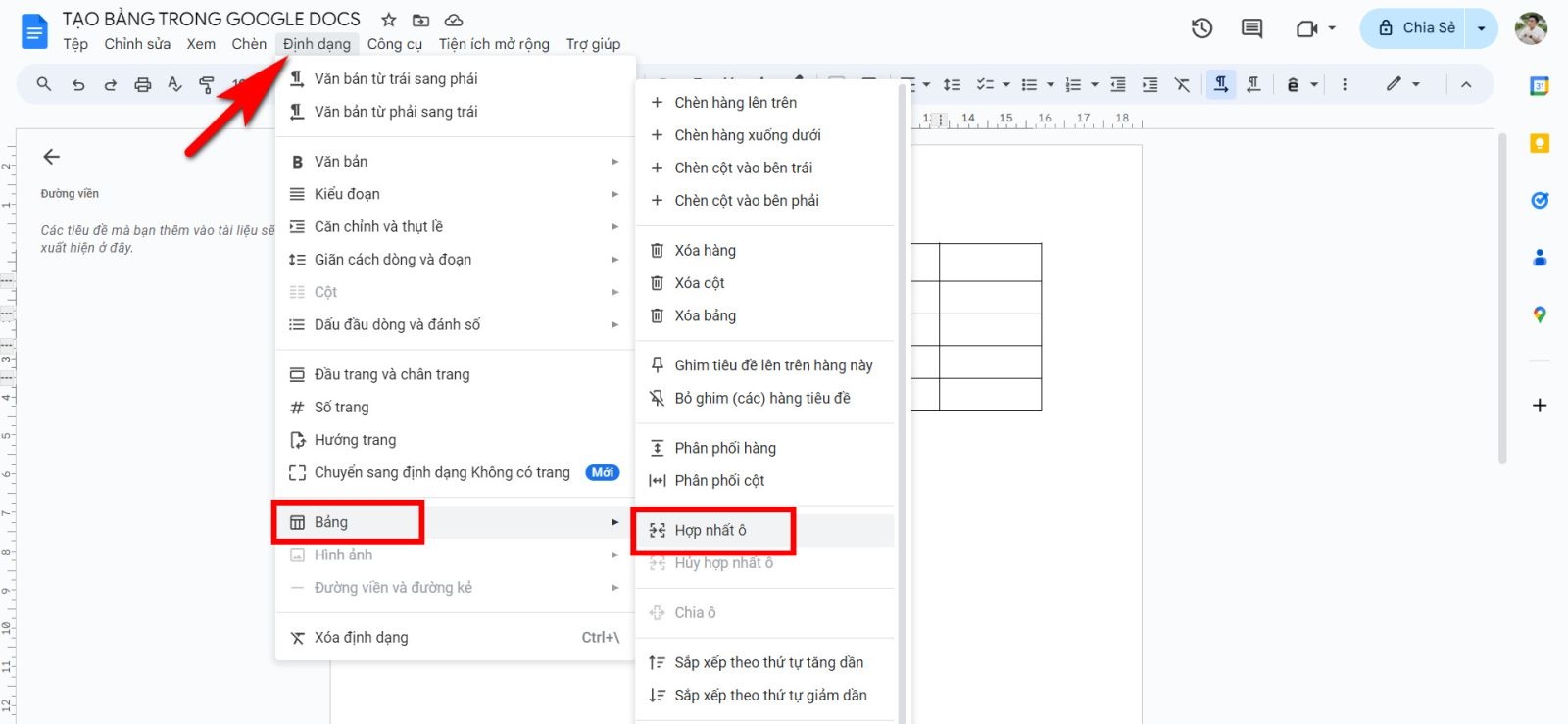Viewport: 1568px width, 724px height.
Task: Insert a bulleted list
Action: click(1029, 85)
